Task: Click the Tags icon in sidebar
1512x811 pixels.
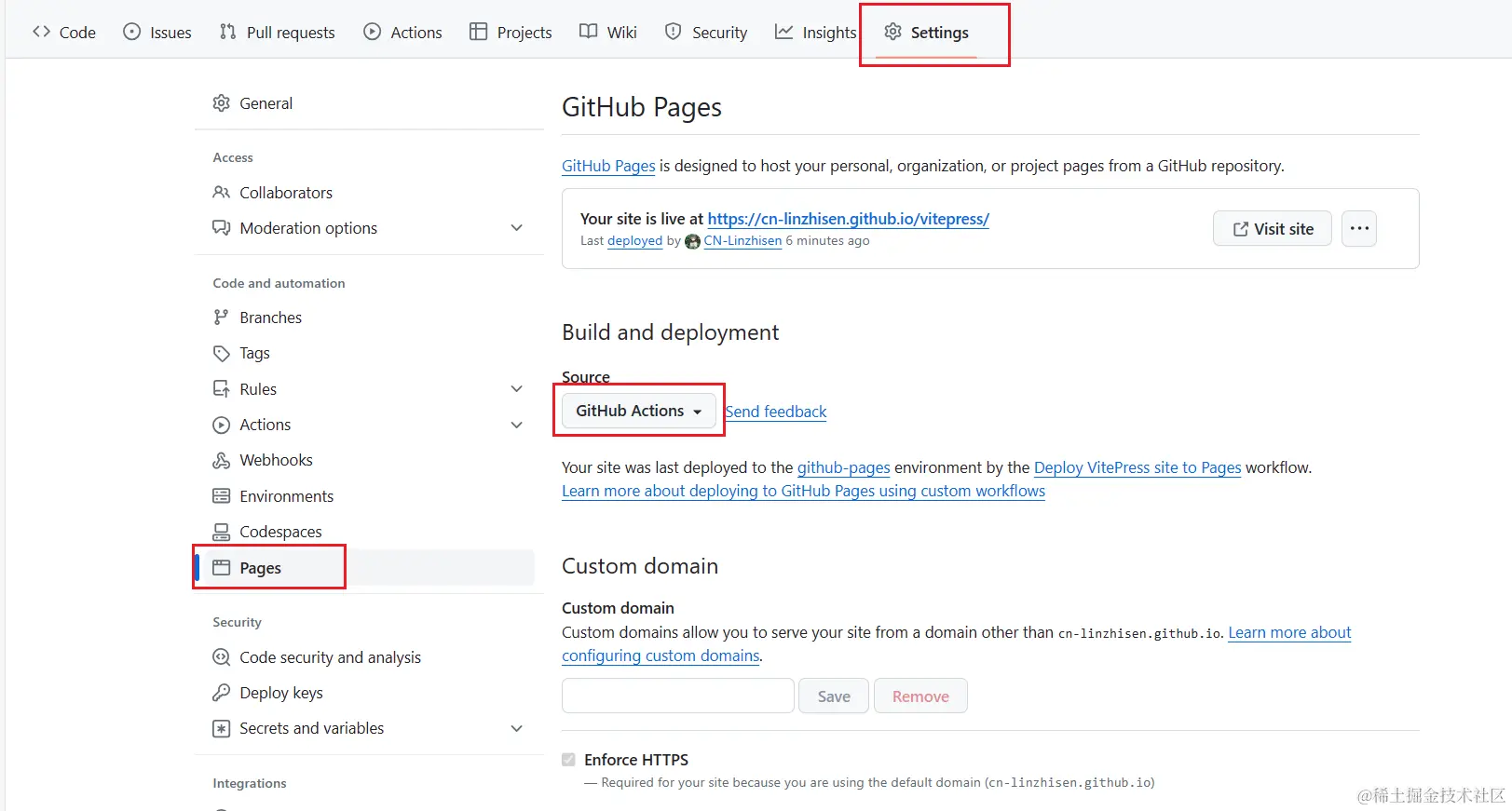Action: click(x=222, y=353)
